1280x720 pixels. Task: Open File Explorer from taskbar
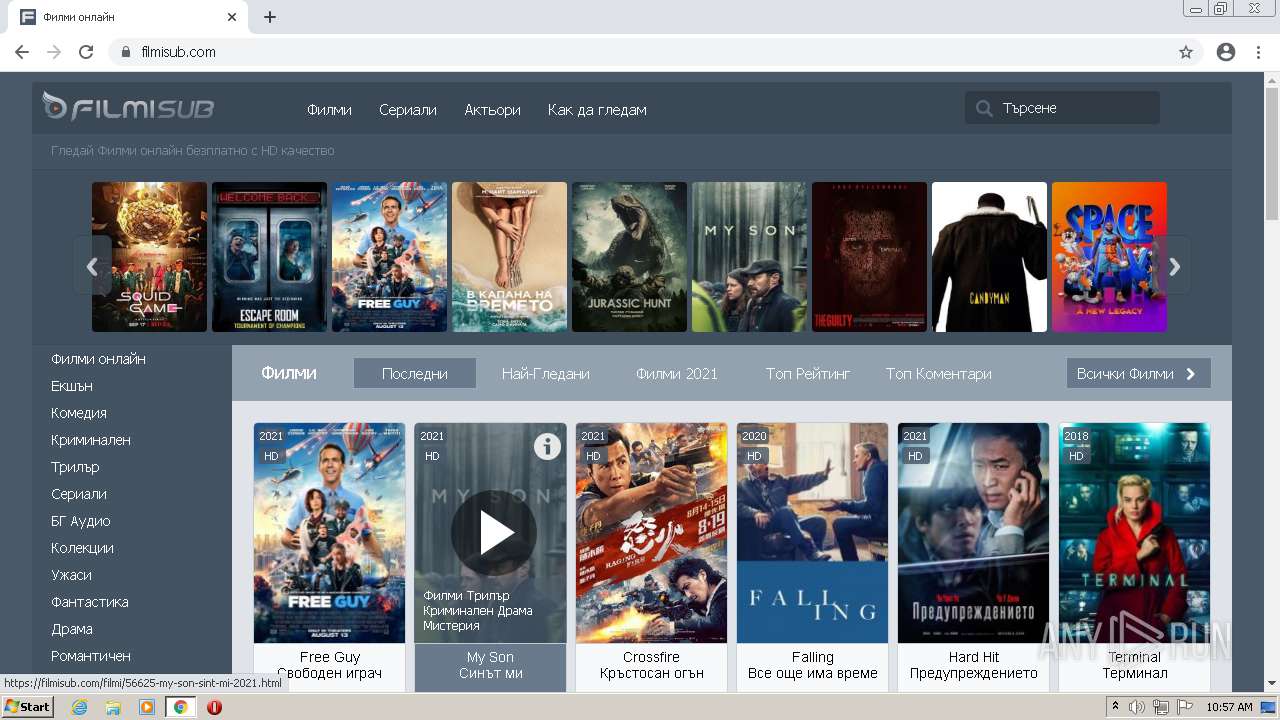click(x=113, y=707)
